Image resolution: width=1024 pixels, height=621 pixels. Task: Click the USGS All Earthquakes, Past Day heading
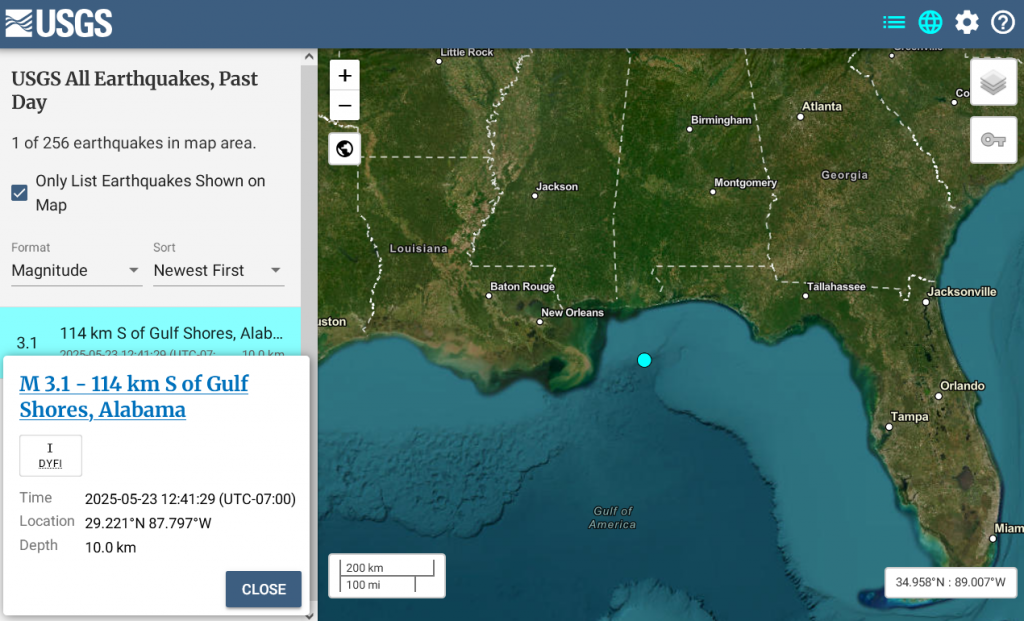[x=135, y=90]
